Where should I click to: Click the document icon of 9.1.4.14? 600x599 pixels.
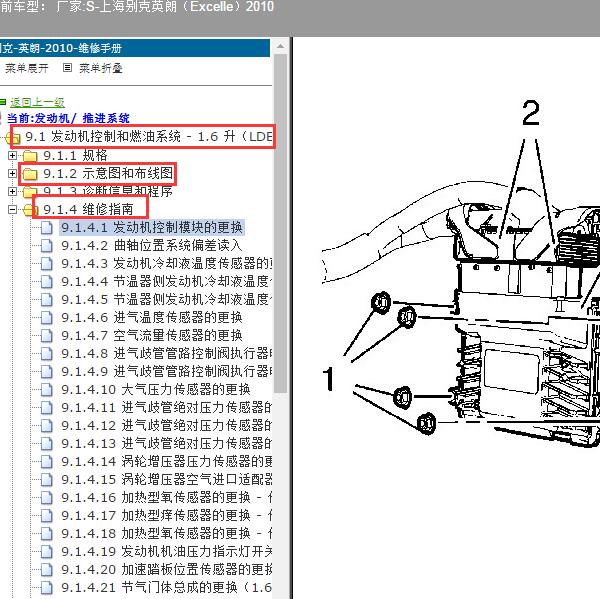click(47, 461)
